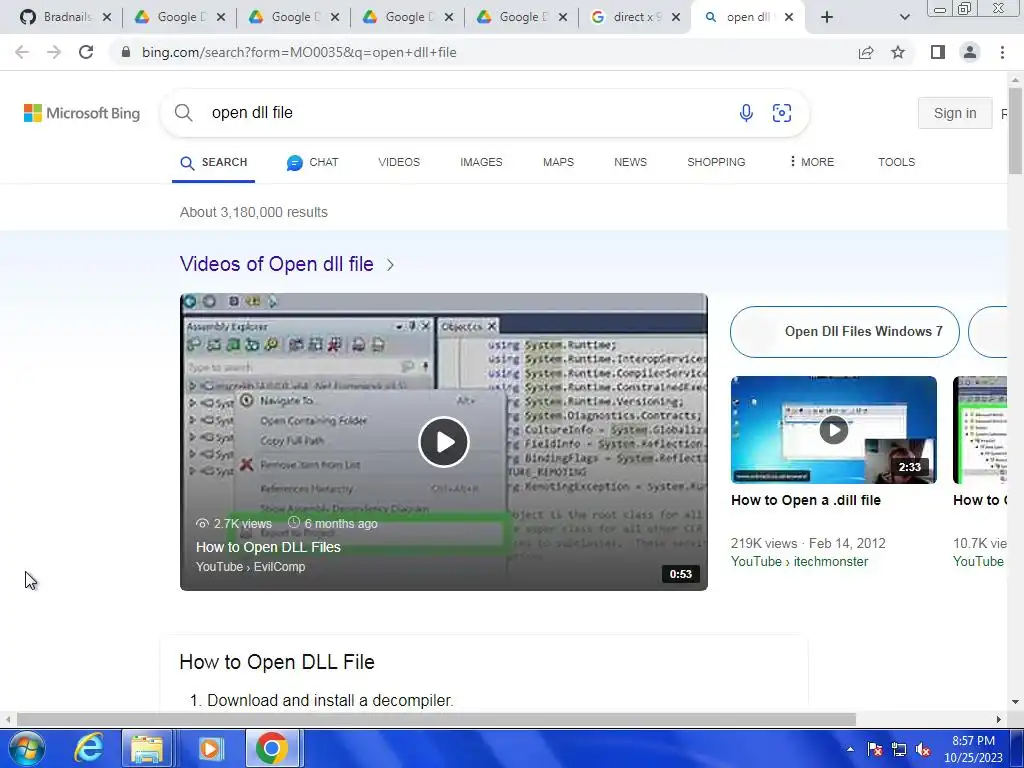Image resolution: width=1024 pixels, height=768 pixels.
Task: Switch to the SHOPPING tab
Action: pyautogui.click(x=716, y=162)
